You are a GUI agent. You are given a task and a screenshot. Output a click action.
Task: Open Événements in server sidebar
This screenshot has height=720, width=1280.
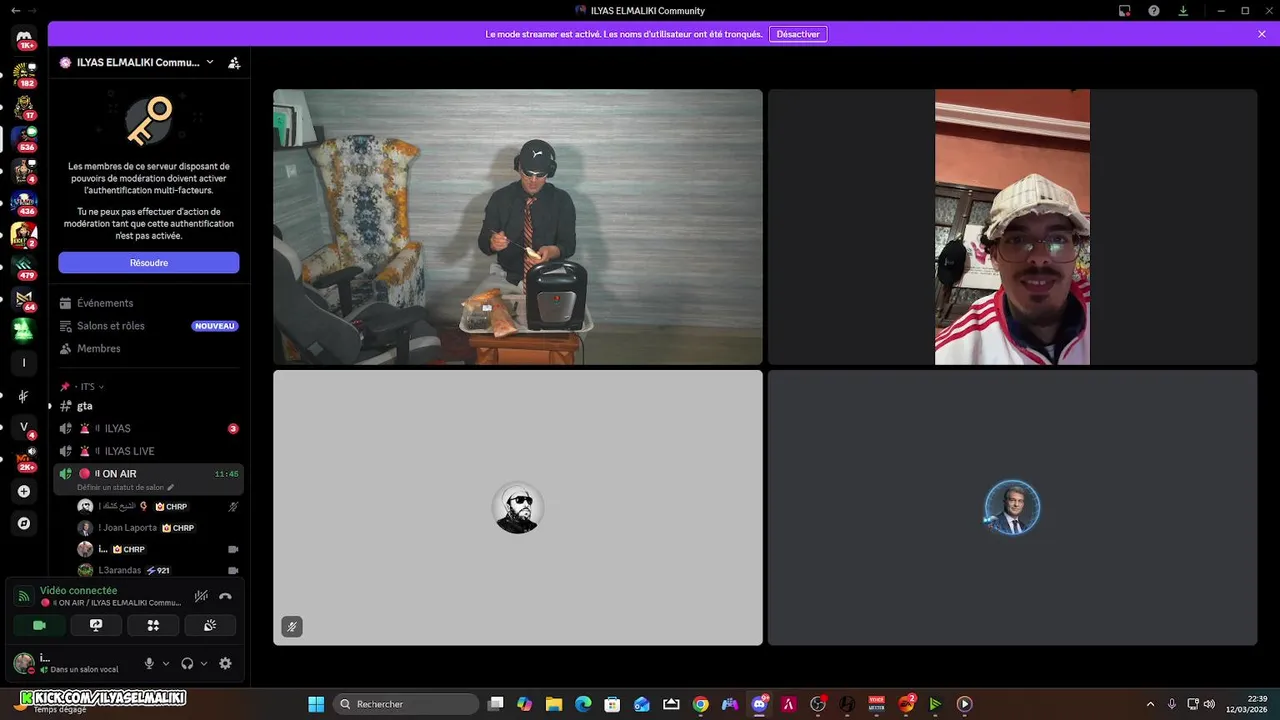[148, 303]
